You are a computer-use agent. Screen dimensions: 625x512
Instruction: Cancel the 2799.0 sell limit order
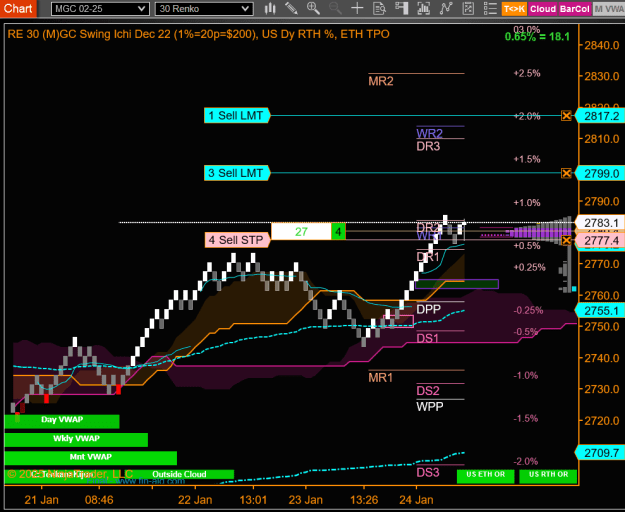click(566, 173)
